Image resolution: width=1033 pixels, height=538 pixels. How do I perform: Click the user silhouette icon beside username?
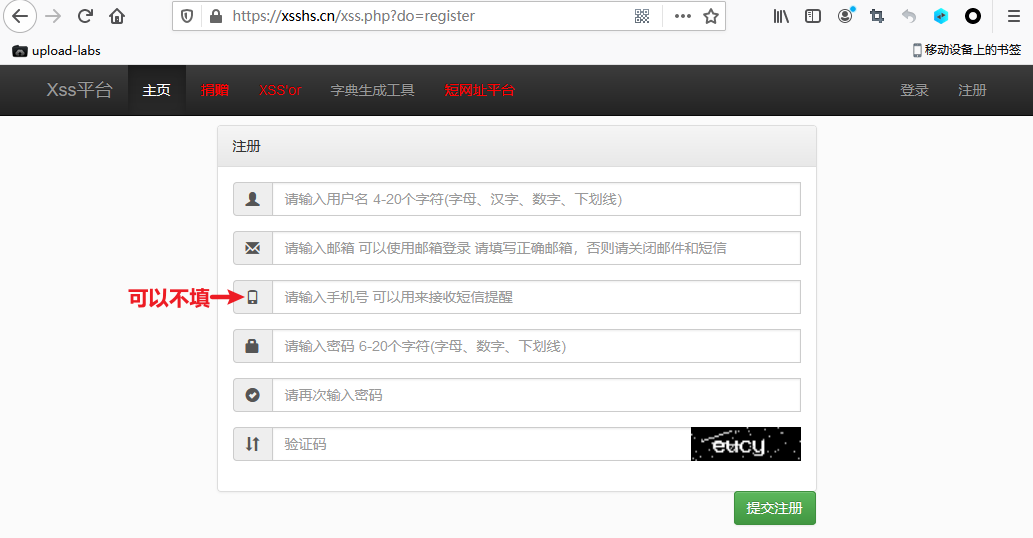coord(252,199)
